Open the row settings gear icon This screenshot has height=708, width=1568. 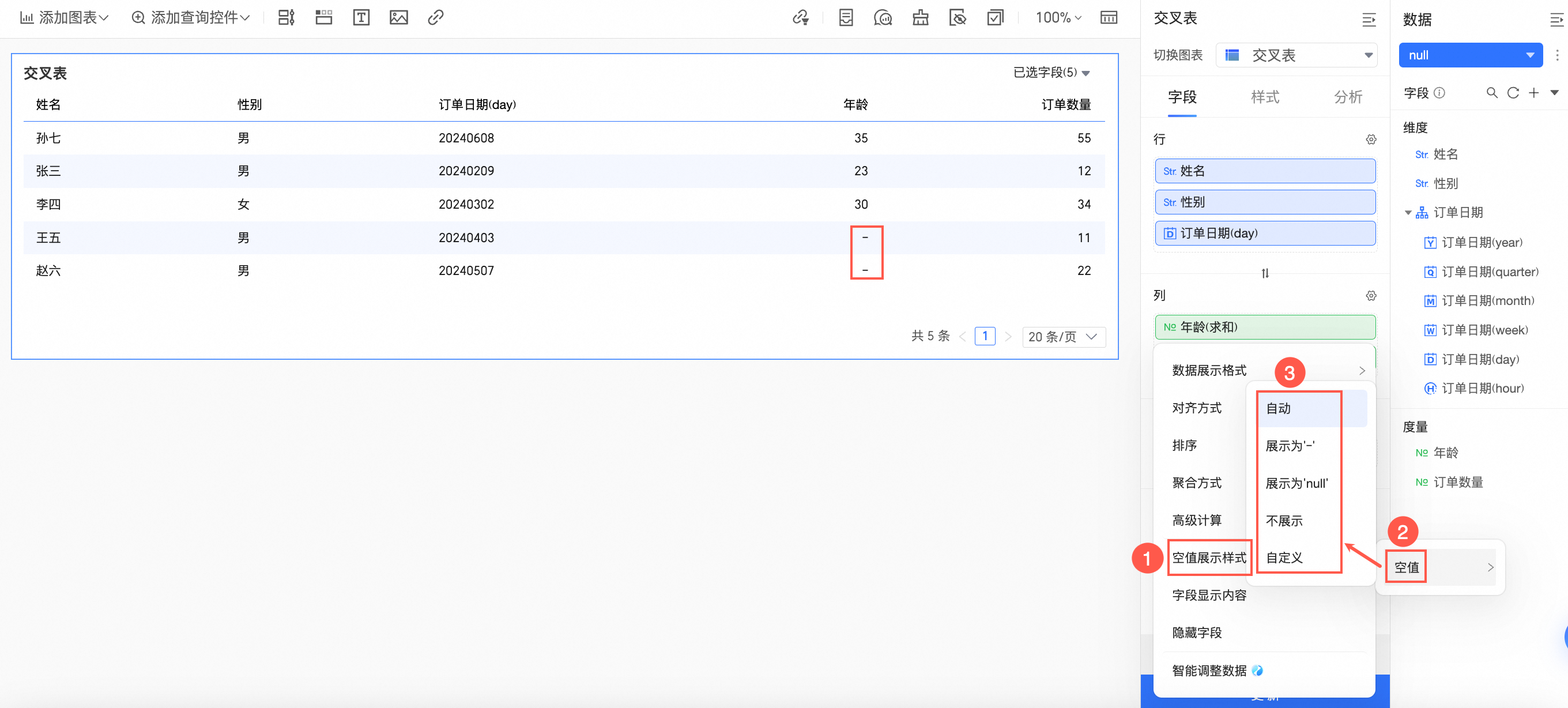1370,140
